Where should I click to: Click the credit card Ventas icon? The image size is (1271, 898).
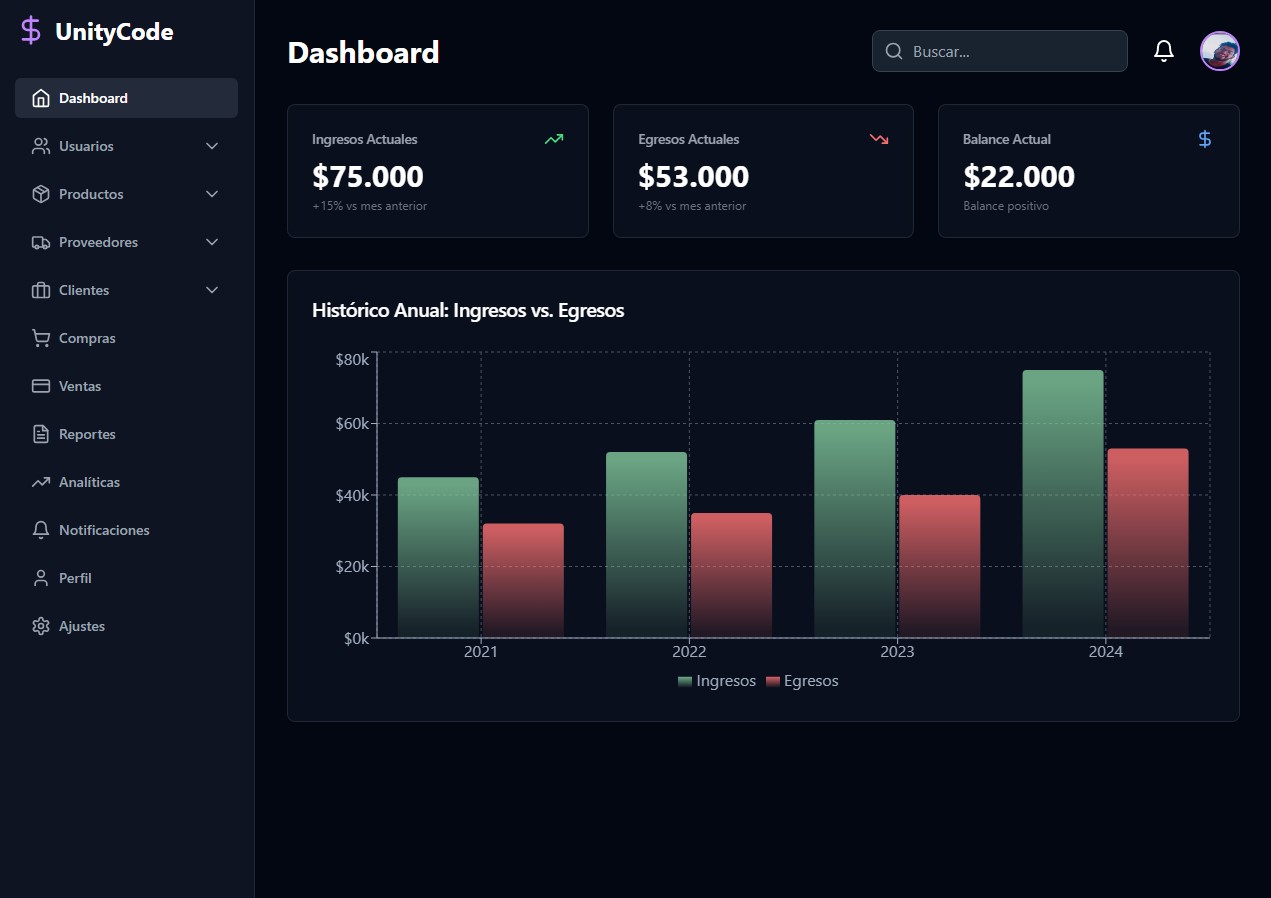[x=41, y=386]
